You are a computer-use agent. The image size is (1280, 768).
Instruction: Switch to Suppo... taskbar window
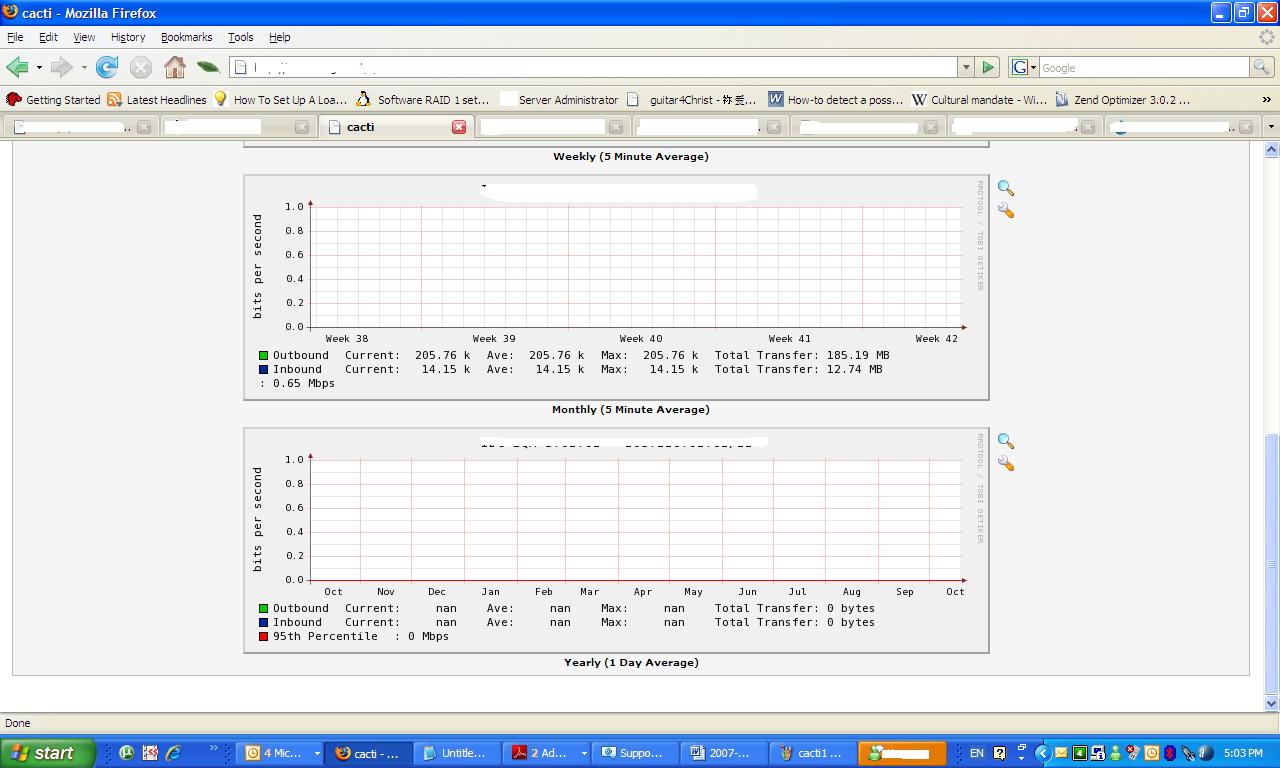[x=633, y=753]
